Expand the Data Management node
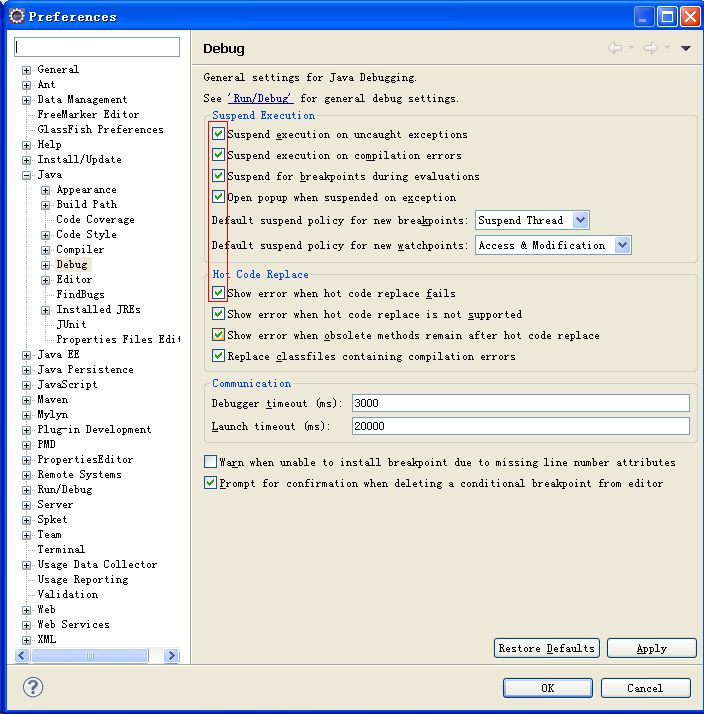 [26, 100]
